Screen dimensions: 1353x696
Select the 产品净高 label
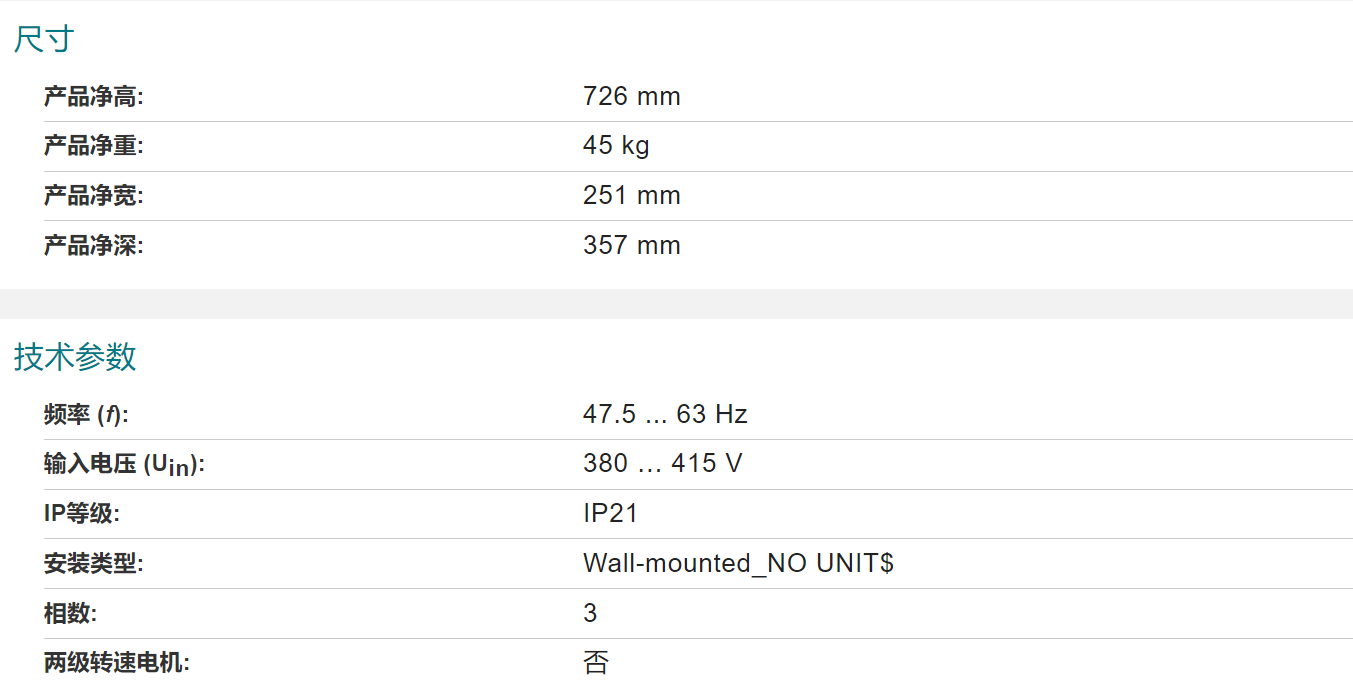(x=94, y=97)
